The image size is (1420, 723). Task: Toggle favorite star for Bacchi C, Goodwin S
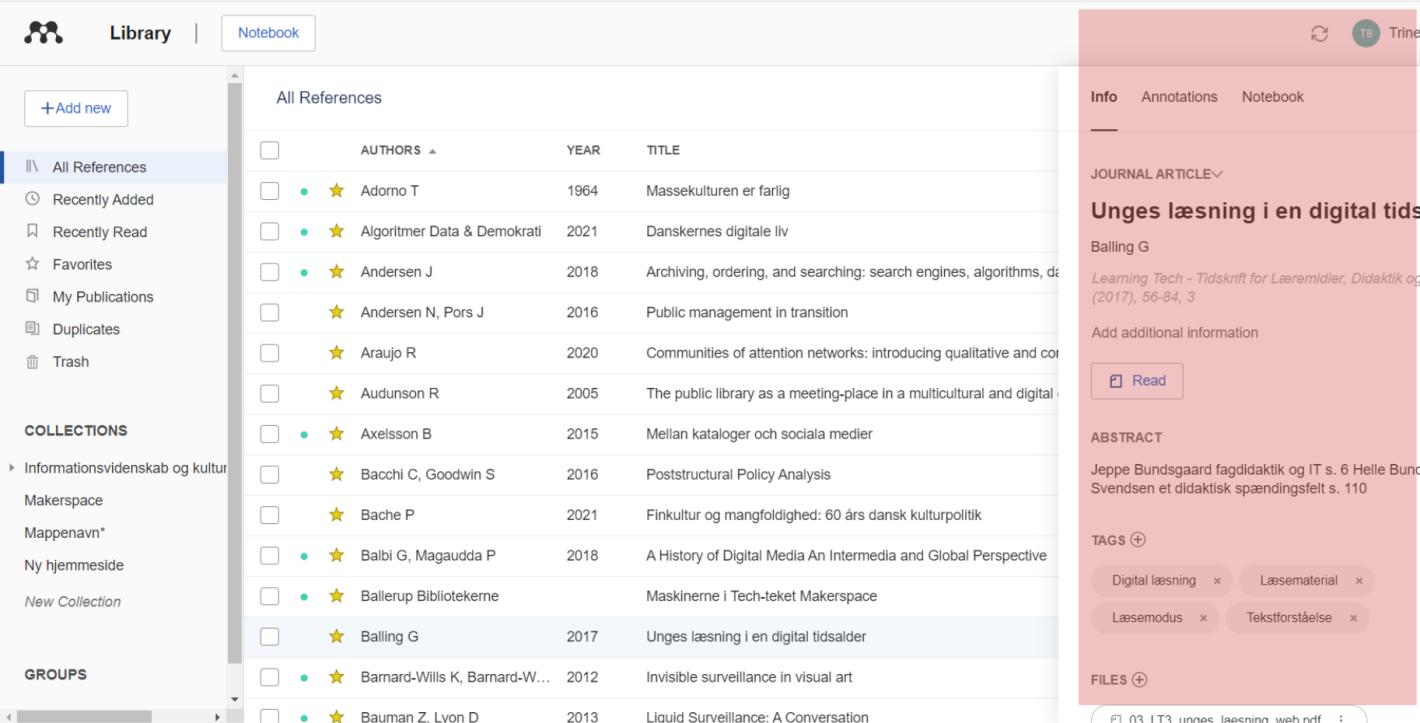point(337,474)
